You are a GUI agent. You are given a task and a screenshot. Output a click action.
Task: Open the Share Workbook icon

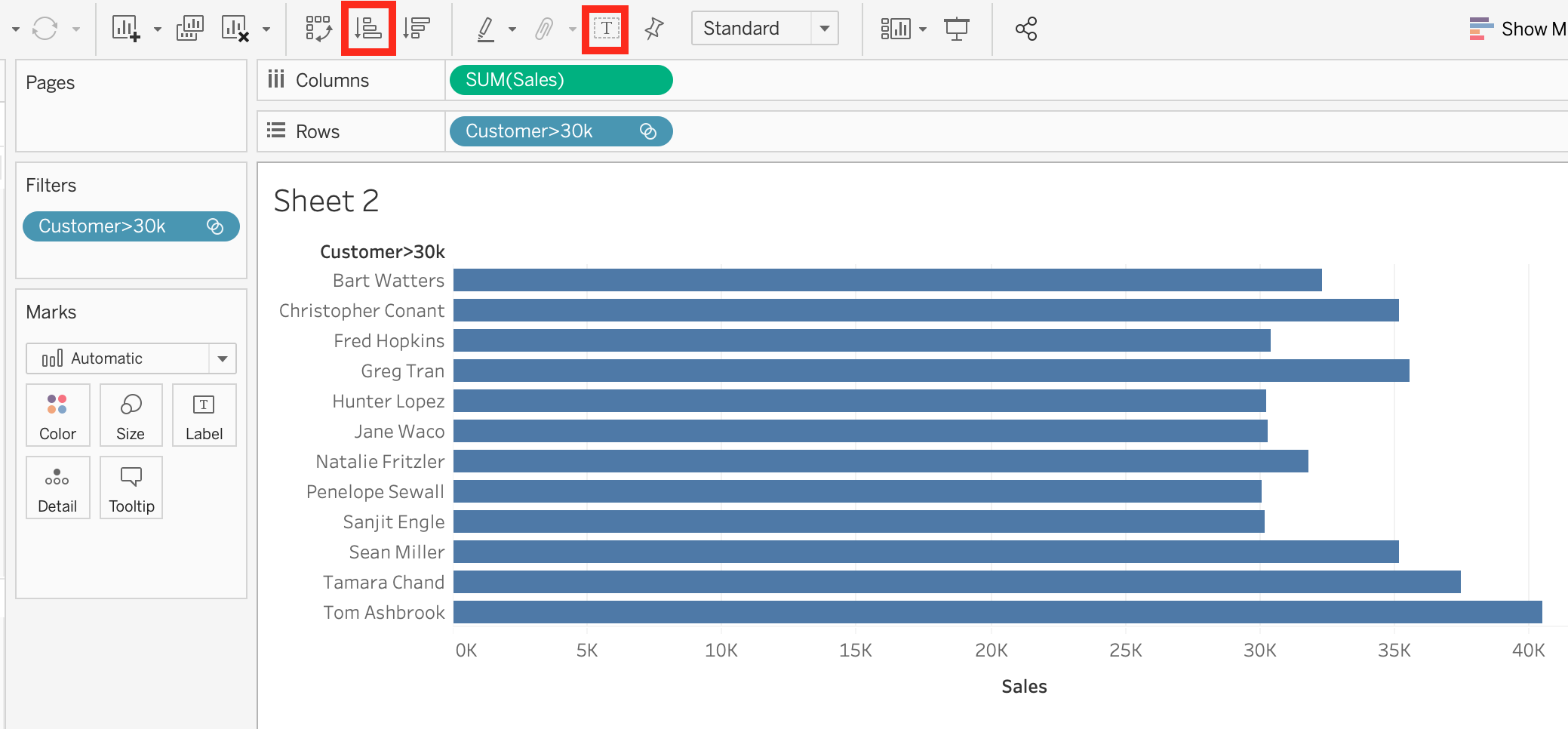1026,29
